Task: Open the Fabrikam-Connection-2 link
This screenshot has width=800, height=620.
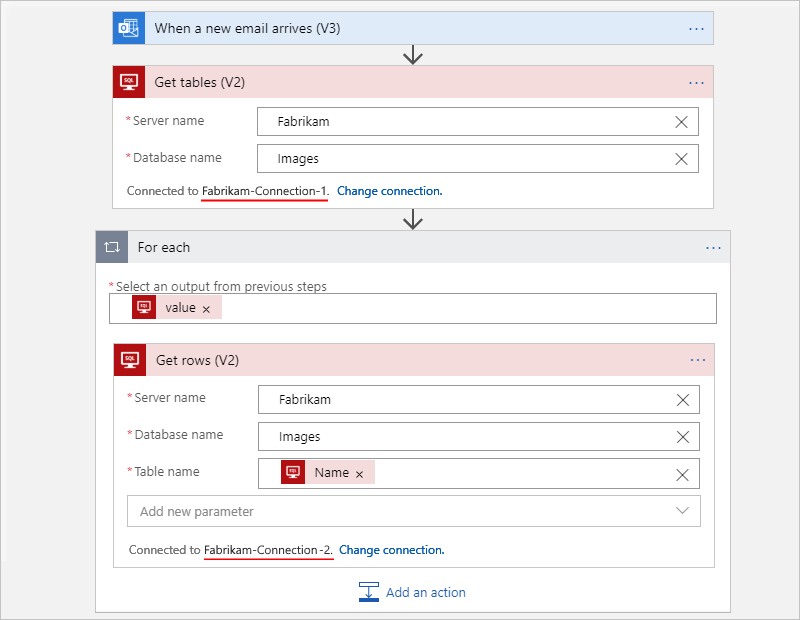Action: click(x=268, y=549)
